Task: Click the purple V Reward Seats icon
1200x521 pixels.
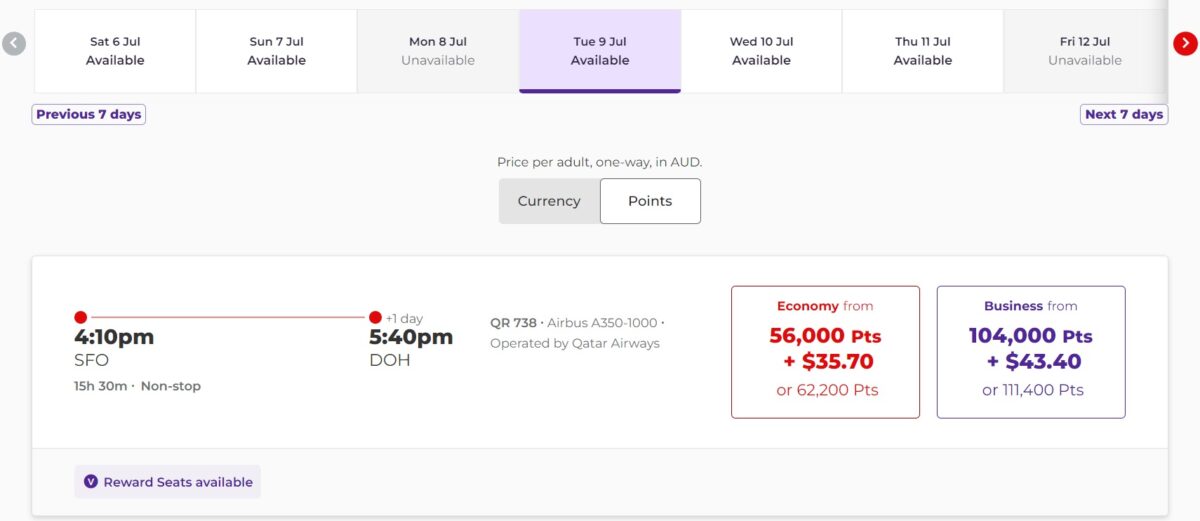Action: click(x=91, y=482)
